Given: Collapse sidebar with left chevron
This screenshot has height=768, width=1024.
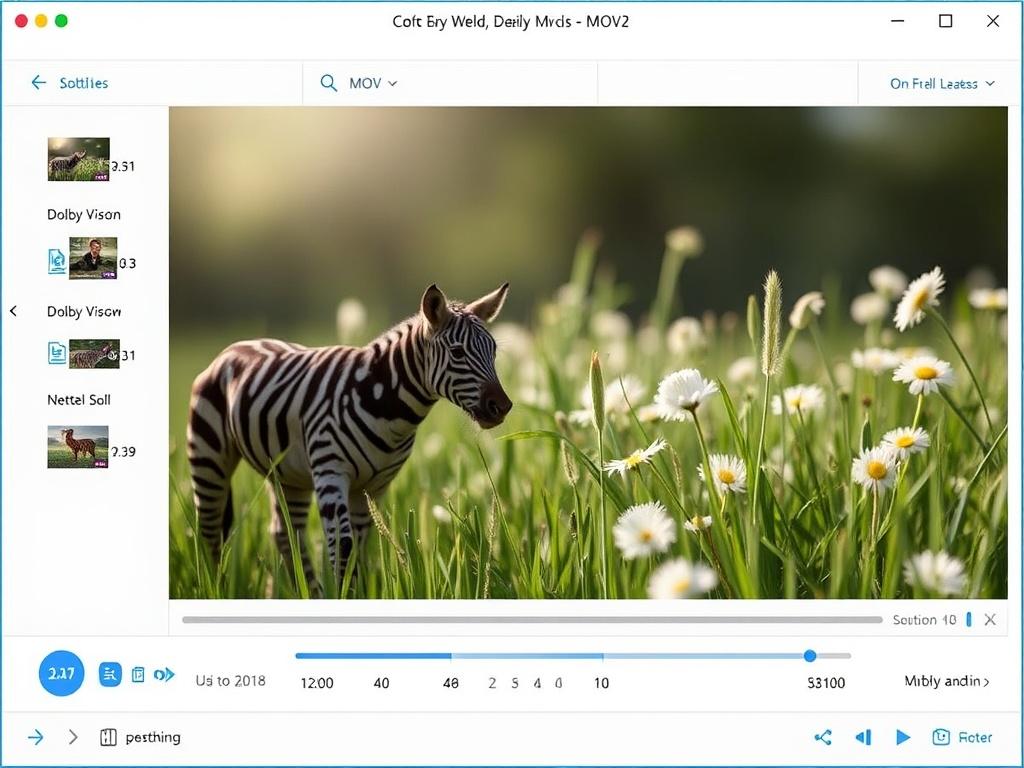Looking at the screenshot, I should 14,311.
